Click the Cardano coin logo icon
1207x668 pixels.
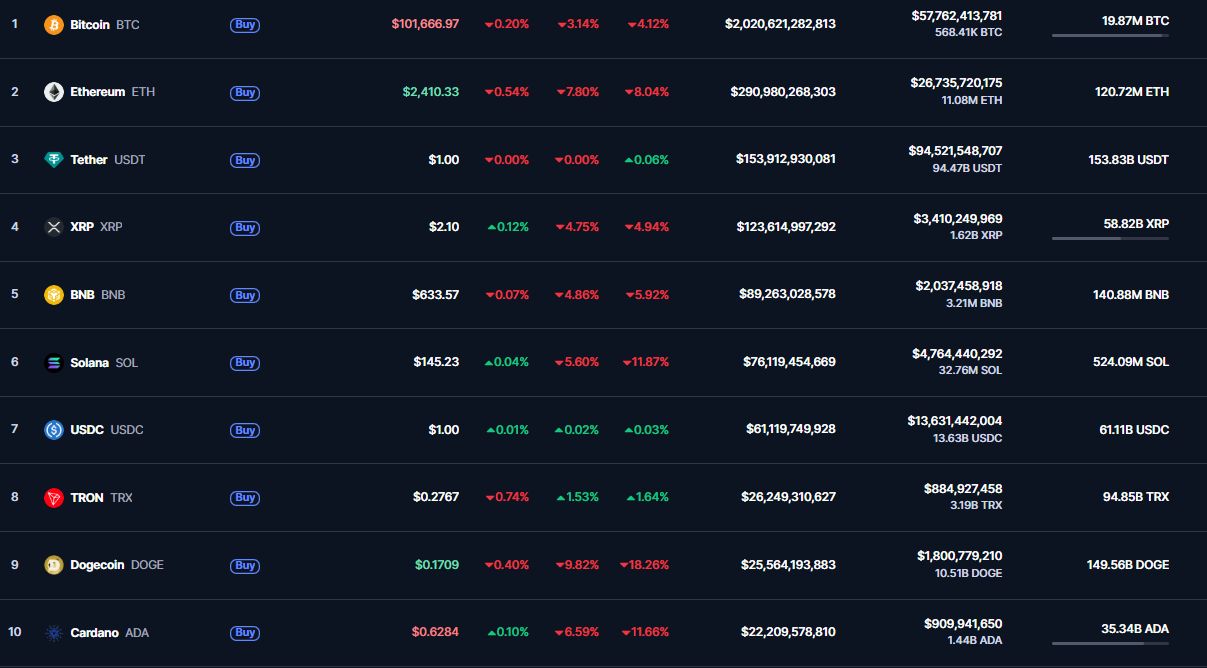54,633
